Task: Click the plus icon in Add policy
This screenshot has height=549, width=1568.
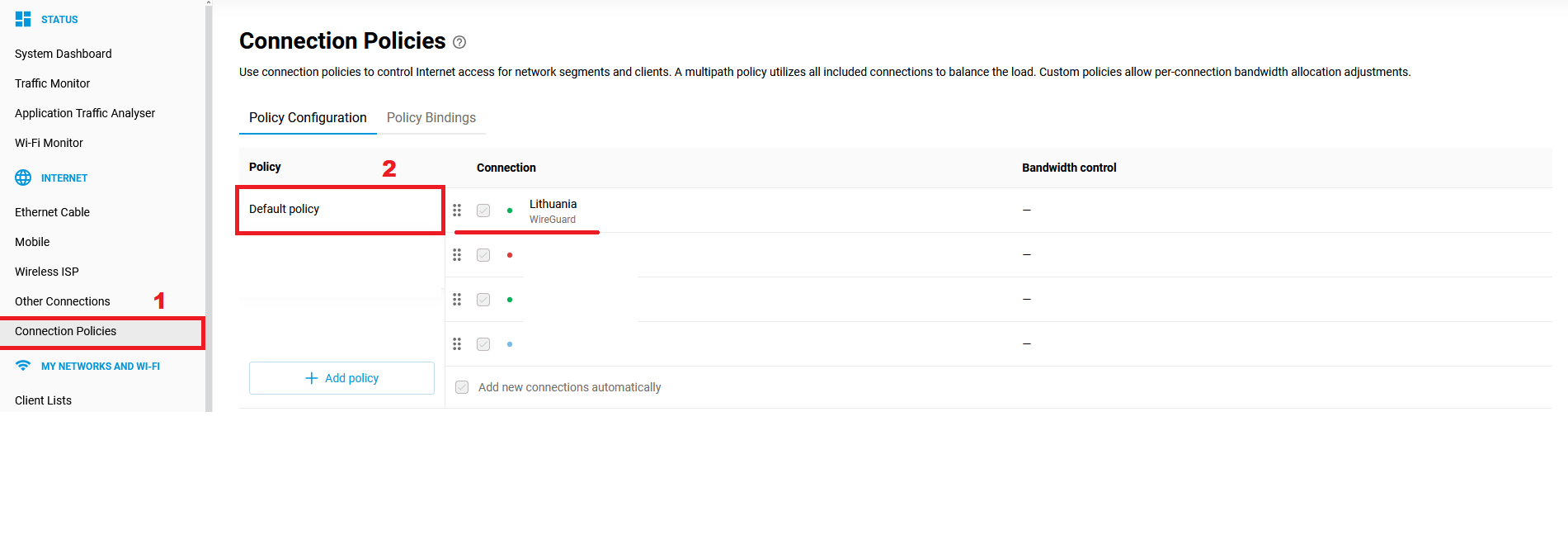Action: click(311, 378)
